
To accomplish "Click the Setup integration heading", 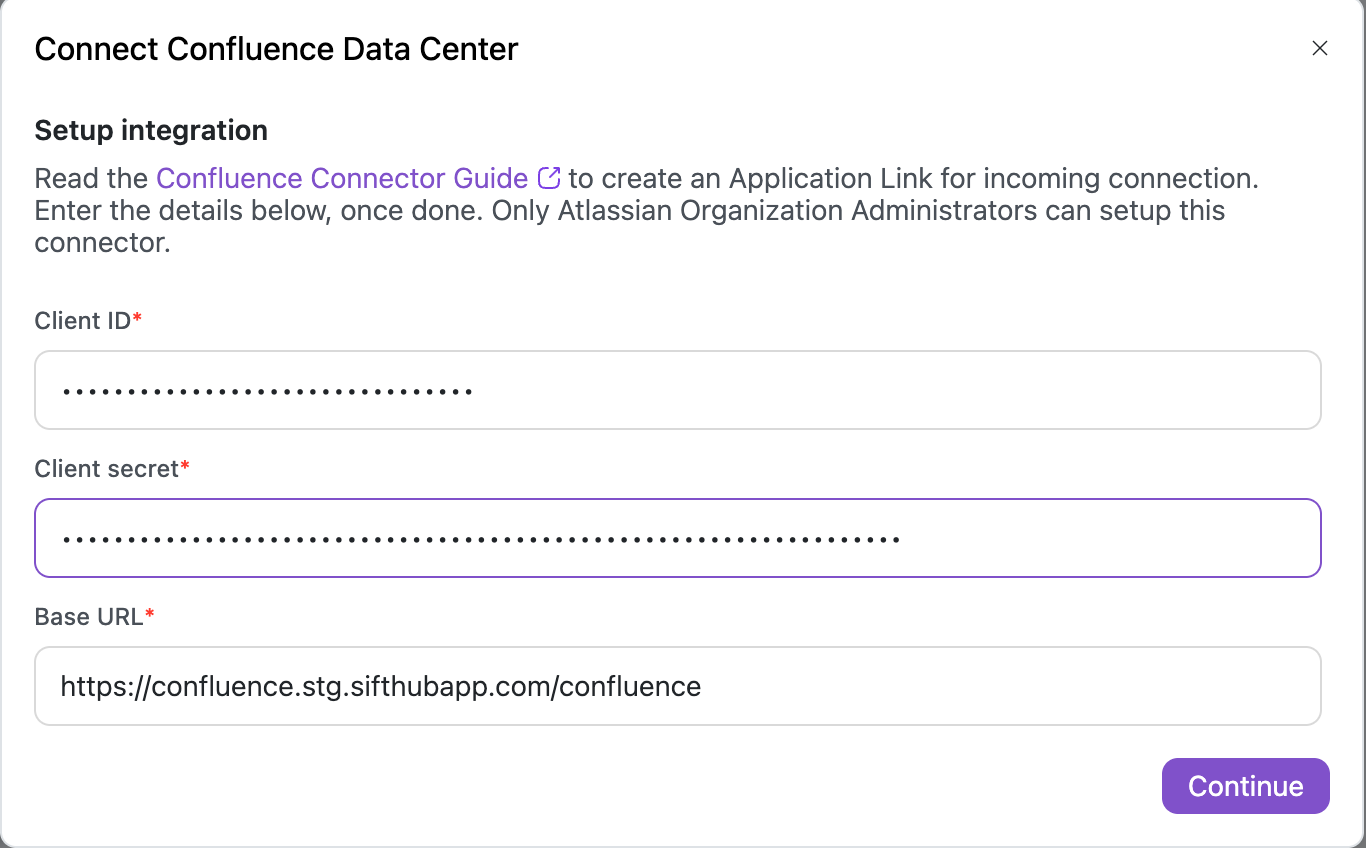I will click(151, 131).
